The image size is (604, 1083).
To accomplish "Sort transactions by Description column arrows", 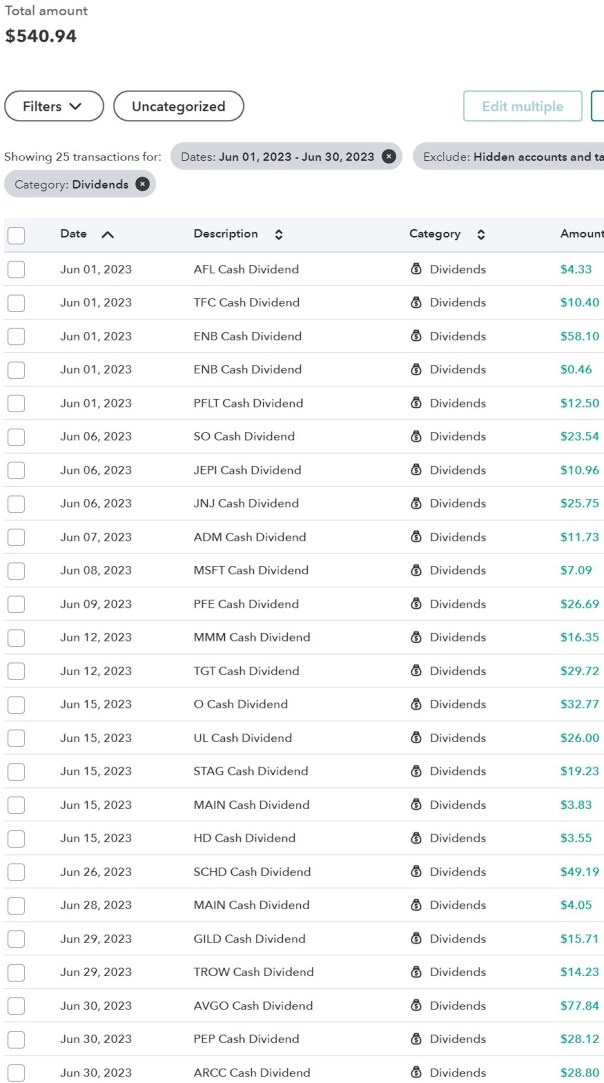I will point(279,234).
